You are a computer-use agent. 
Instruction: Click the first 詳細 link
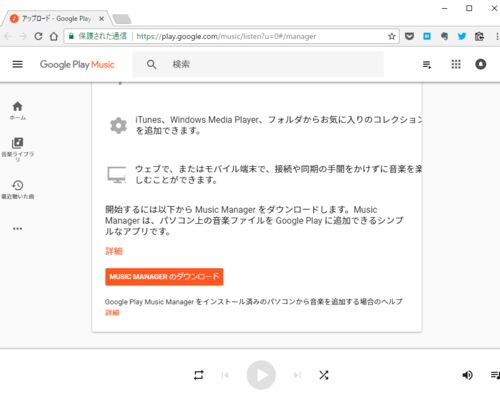pyautogui.click(x=114, y=251)
